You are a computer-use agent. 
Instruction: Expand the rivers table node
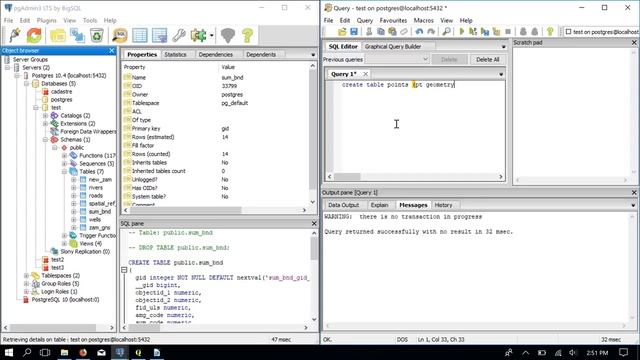pyautogui.click(x=73, y=188)
